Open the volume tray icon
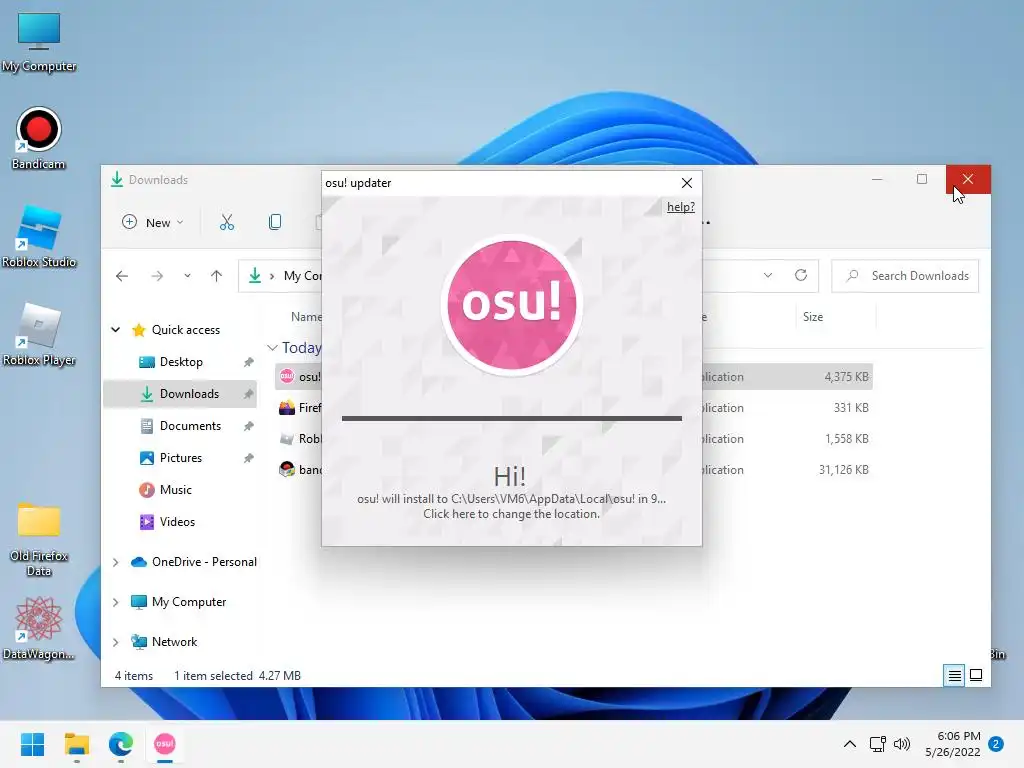 tap(902, 744)
